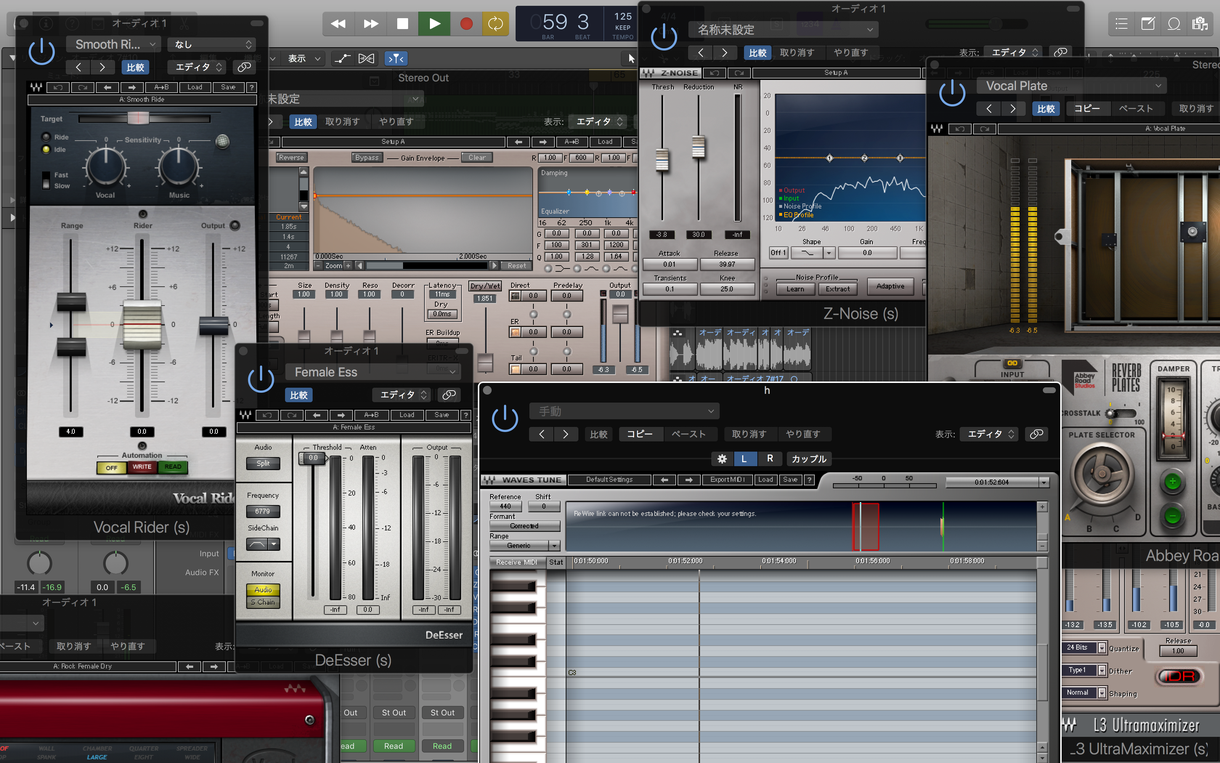Select the L channel tab in Waves Tune

744,459
